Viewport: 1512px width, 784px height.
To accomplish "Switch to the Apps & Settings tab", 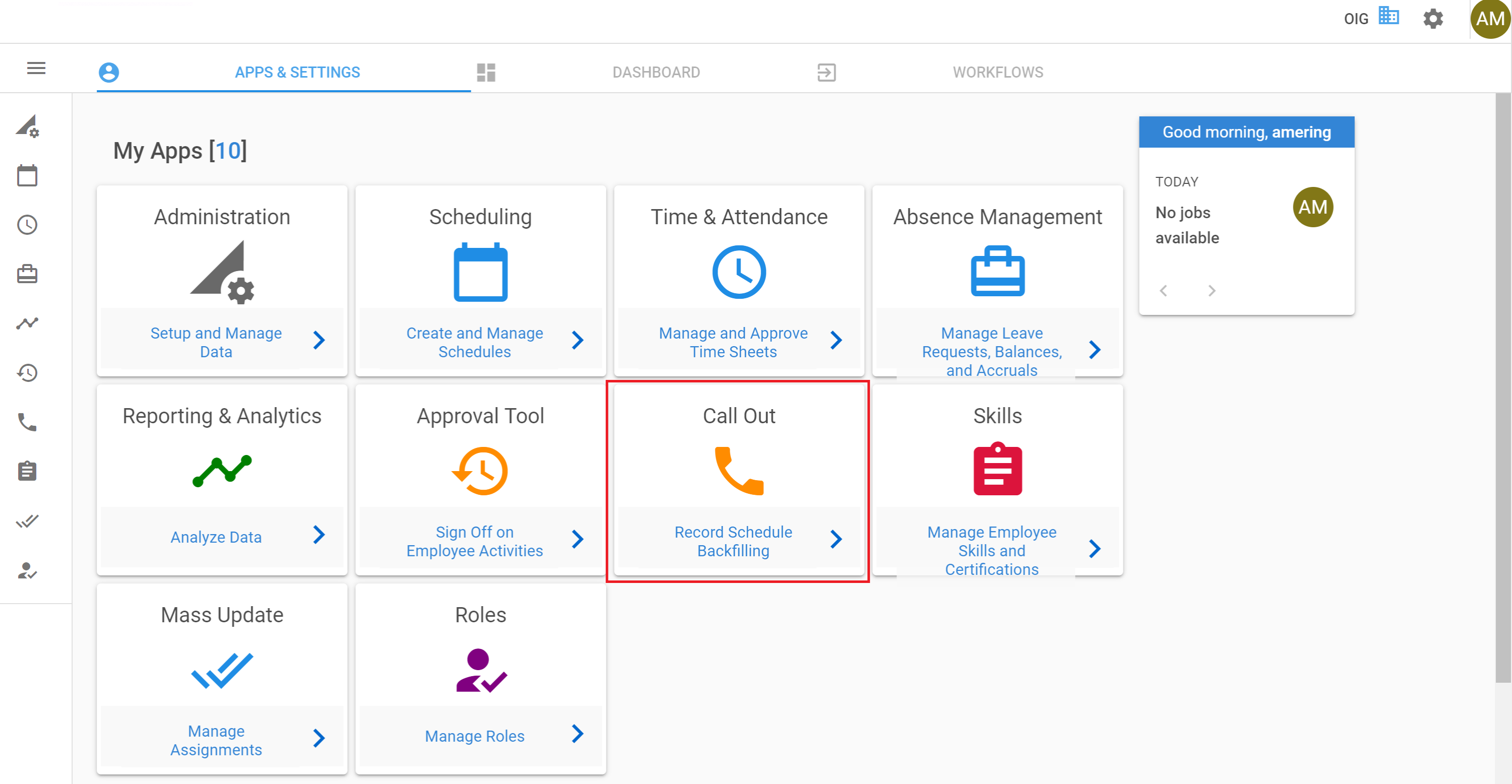I will [x=297, y=72].
